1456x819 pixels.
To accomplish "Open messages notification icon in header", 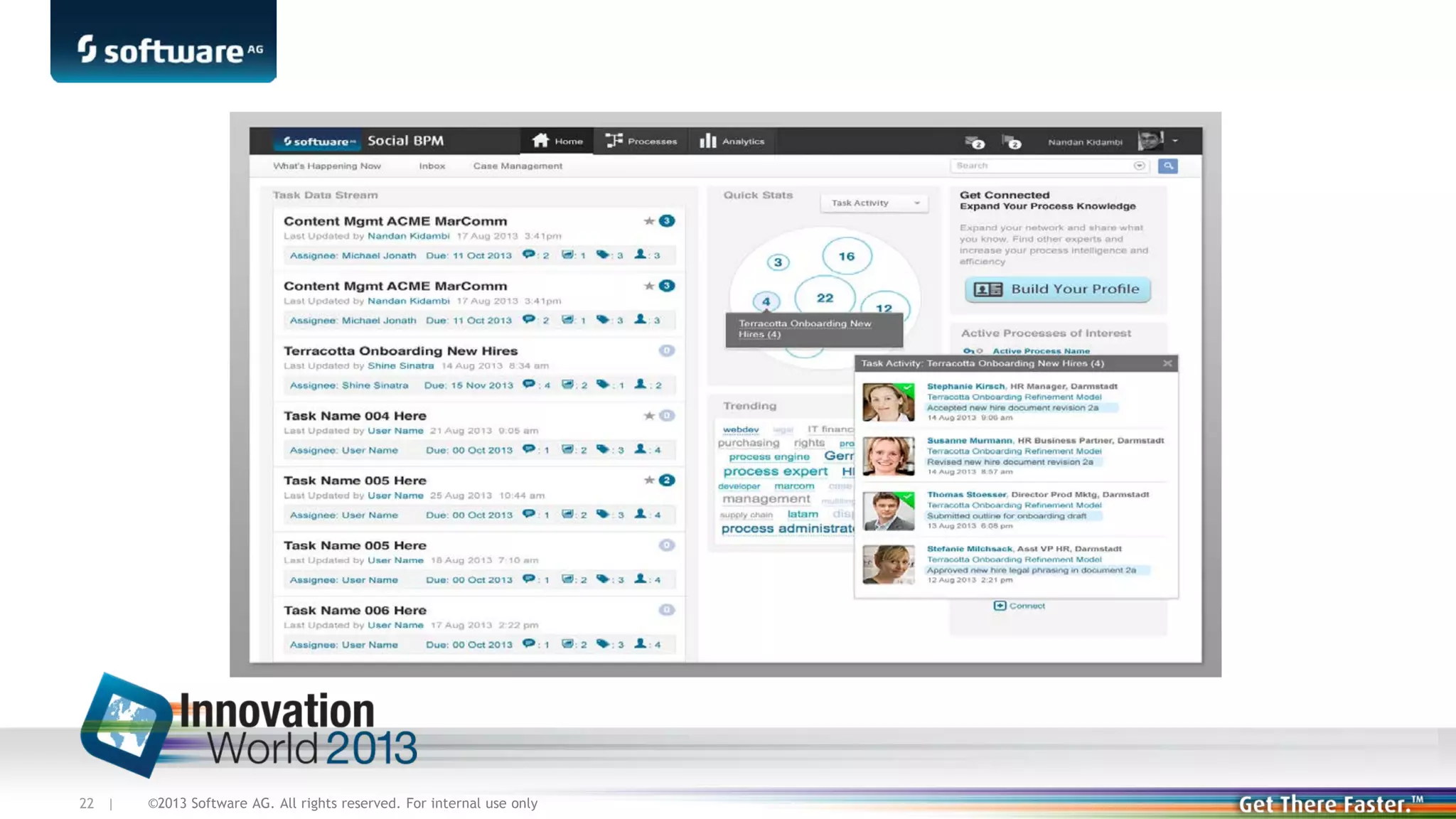I will click(974, 142).
